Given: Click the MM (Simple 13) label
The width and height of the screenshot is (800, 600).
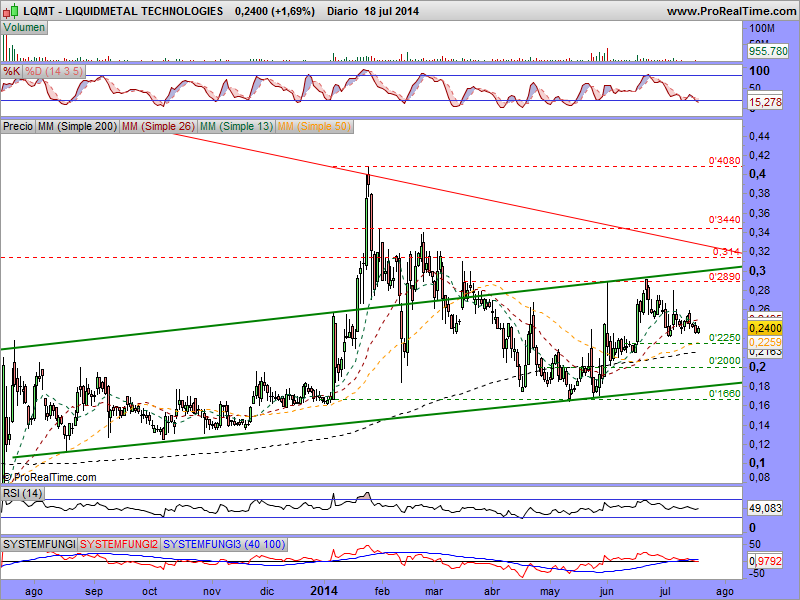Looking at the screenshot, I should (x=236, y=126).
